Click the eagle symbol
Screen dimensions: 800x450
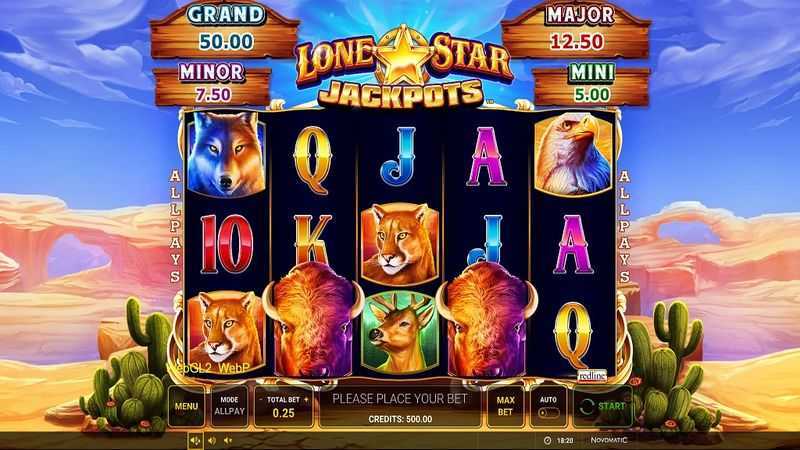(573, 154)
